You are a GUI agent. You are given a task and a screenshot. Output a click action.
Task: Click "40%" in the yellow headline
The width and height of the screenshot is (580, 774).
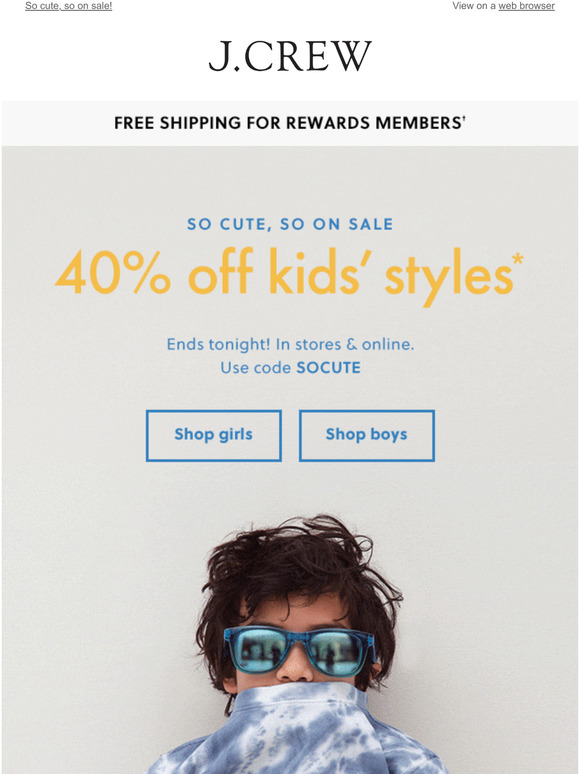tap(113, 273)
